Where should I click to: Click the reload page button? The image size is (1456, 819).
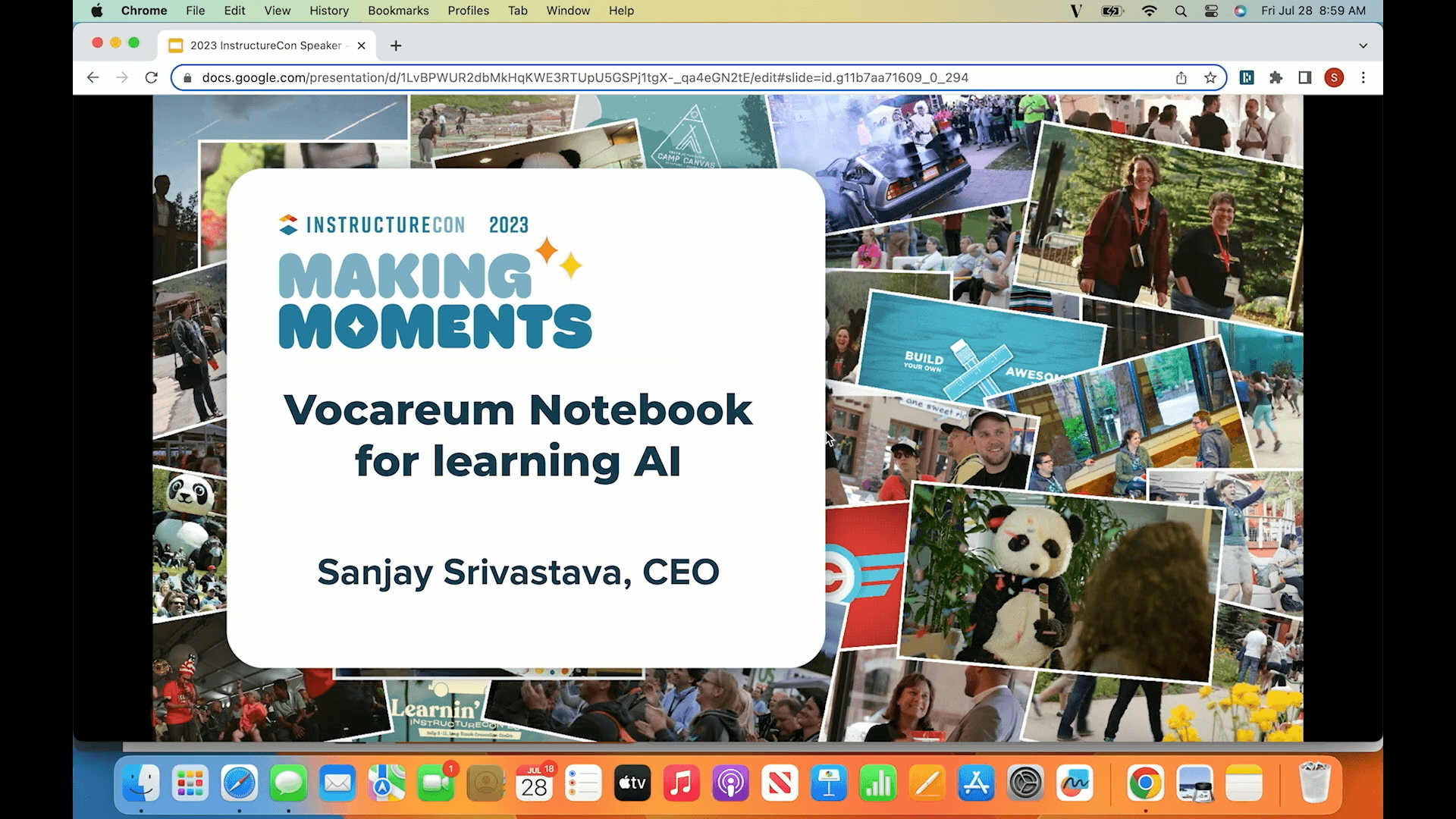[151, 77]
